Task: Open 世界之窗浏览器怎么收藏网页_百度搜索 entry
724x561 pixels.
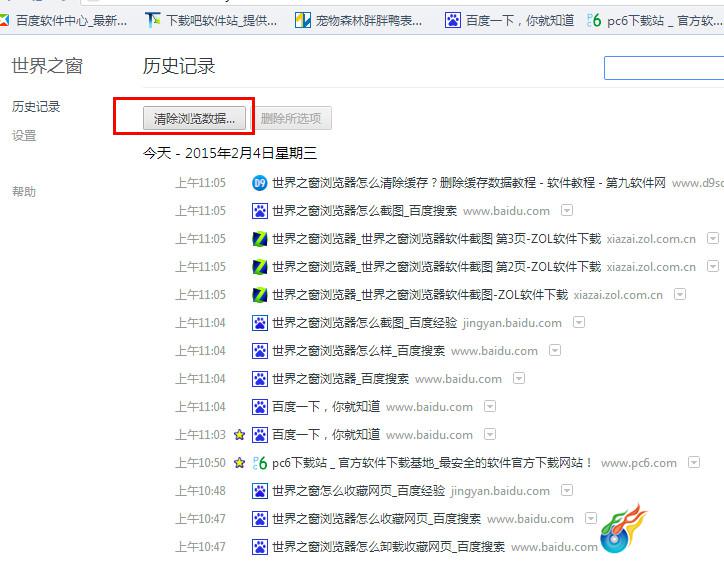Action: pyautogui.click(x=376, y=519)
